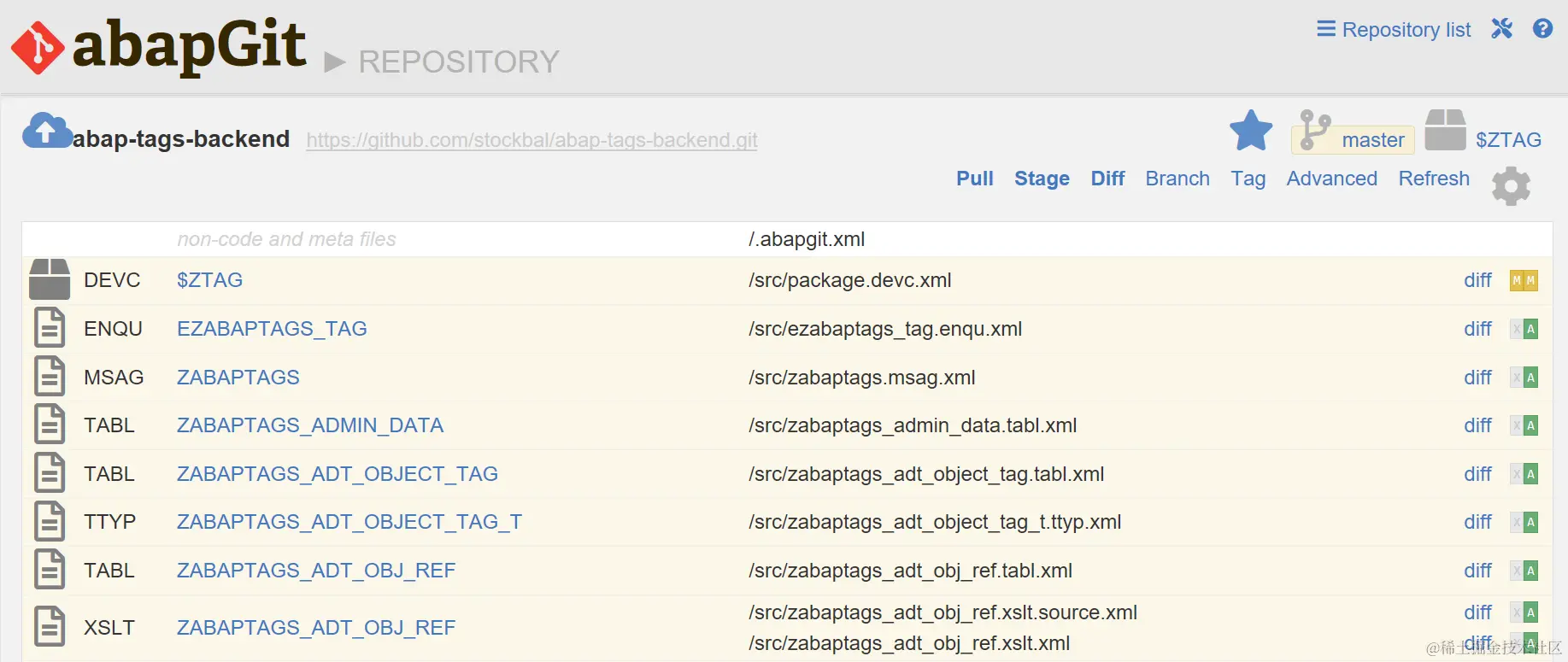Expand the Tag dropdown menu
Image resolution: width=1568 pixels, height=662 pixels.
coord(1248,179)
